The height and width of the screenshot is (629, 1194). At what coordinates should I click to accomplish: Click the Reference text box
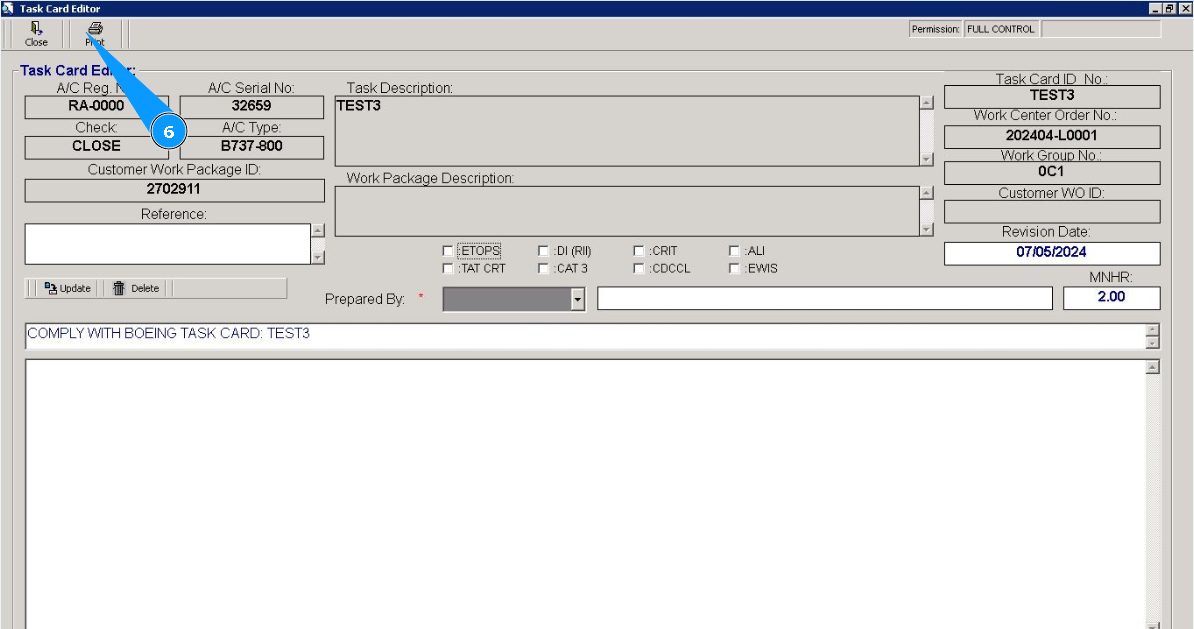[168, 244]
